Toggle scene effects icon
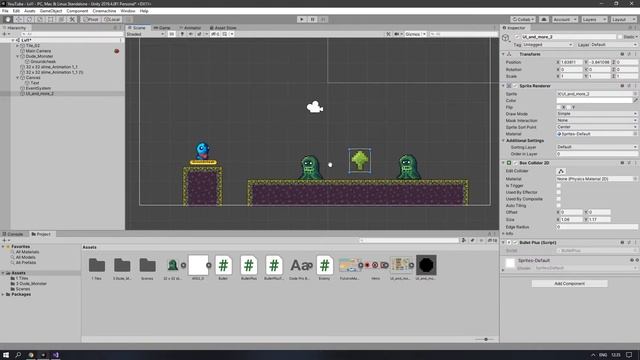The width and height of the screenshot is (640, 360). (x=200, y=34)
